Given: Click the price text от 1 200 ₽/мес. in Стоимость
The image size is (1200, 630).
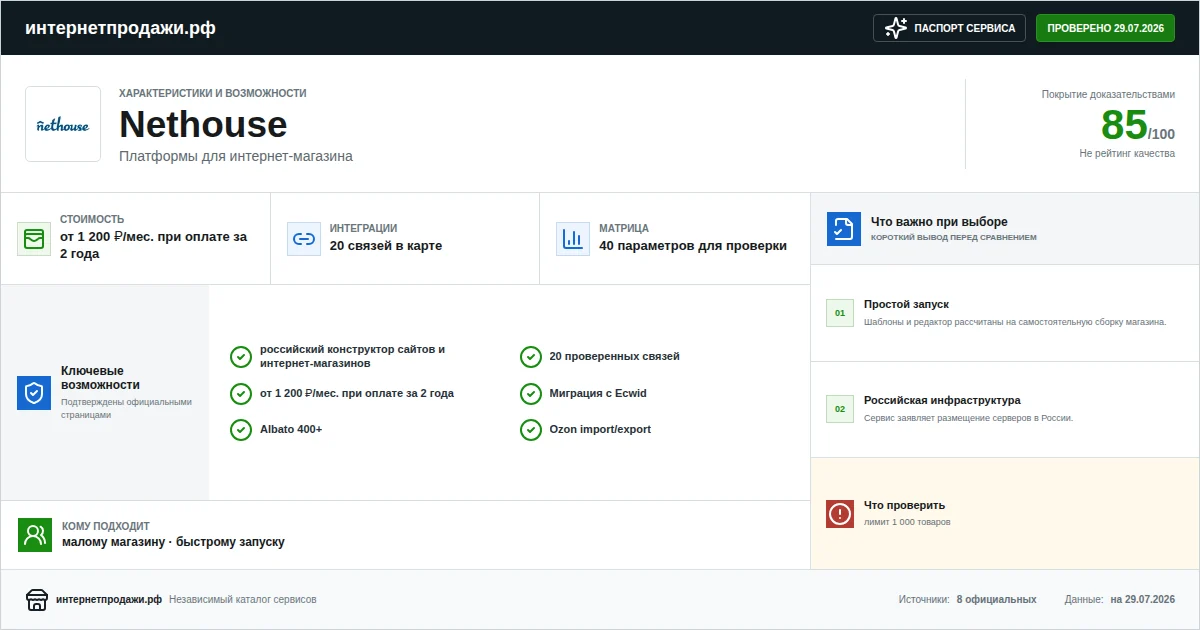Looking at the screenshot, I should click(x=154, y=245).
